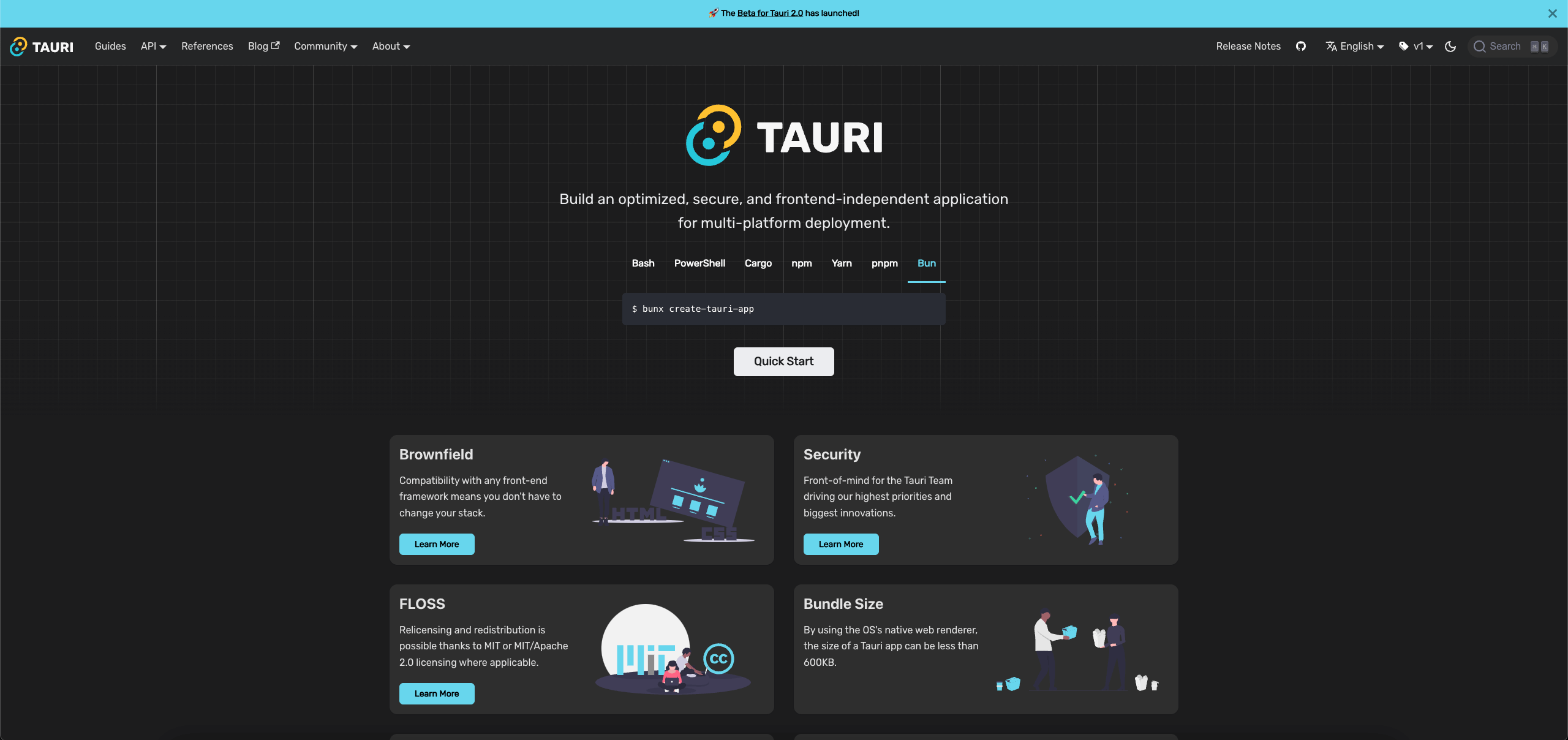Click the magnifier icon in the search box

[1480, 47]
